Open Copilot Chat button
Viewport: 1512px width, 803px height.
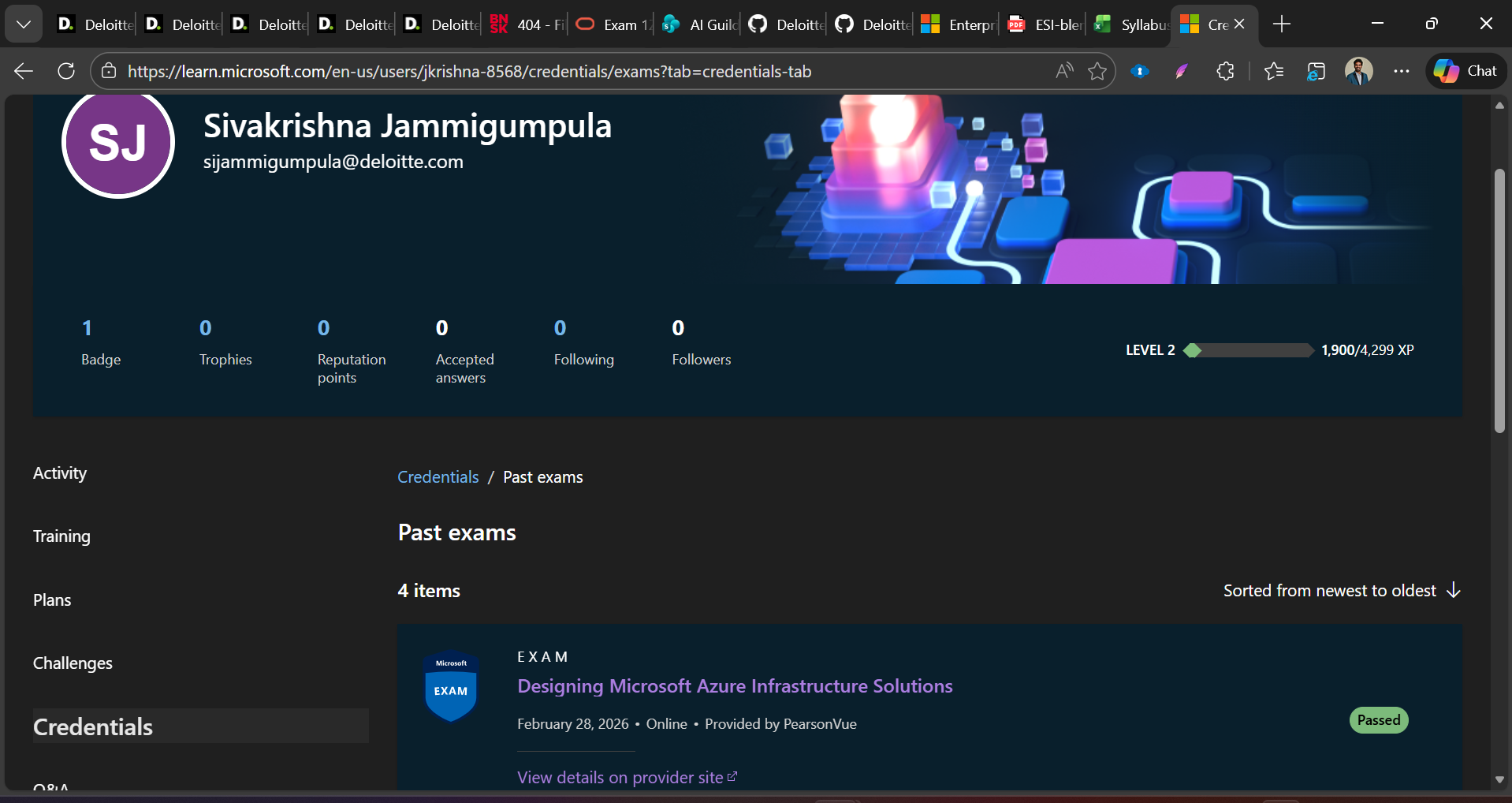click(1465, 71)
